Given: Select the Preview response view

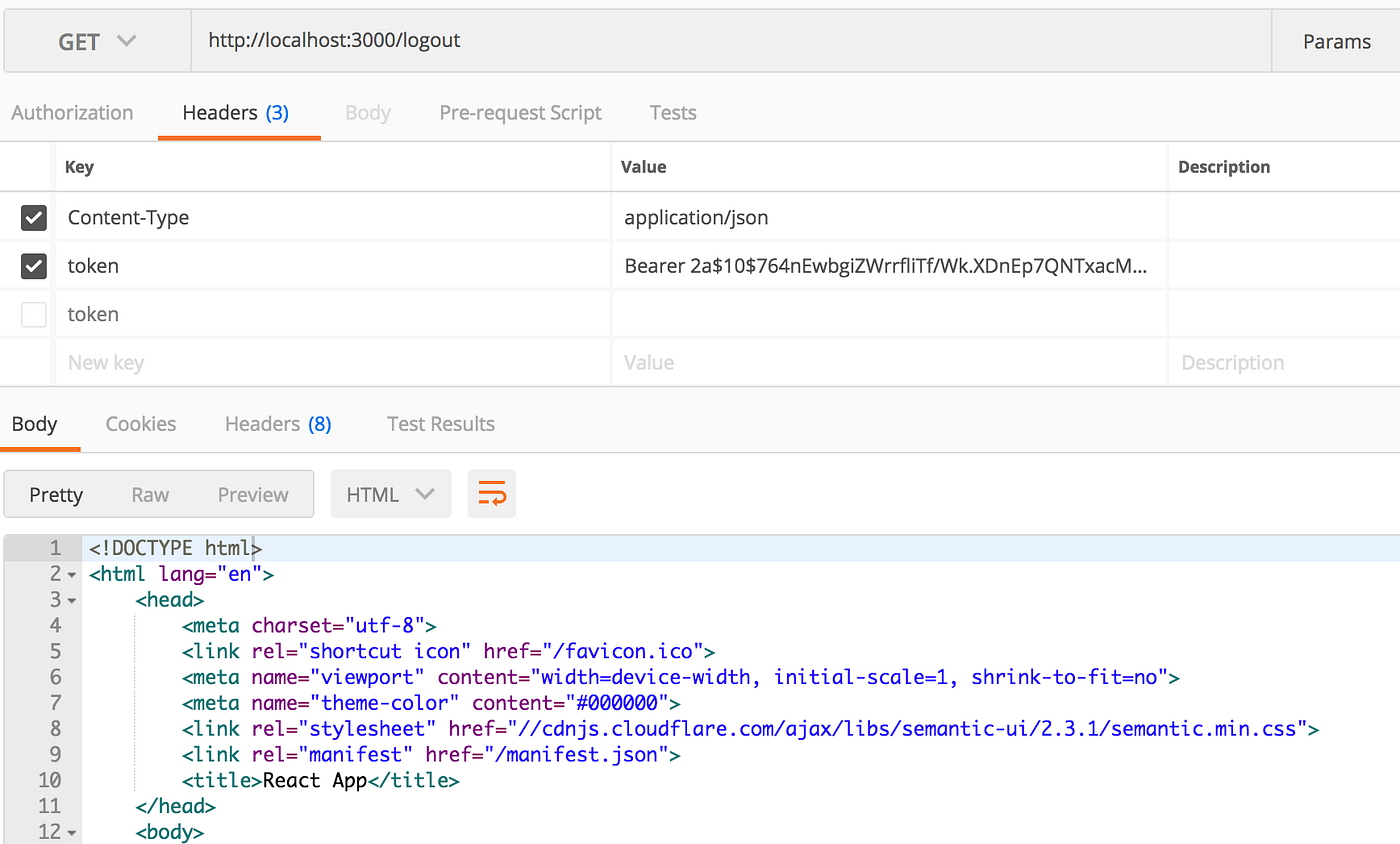Looking at the screenshot, I should pos(252,493).
